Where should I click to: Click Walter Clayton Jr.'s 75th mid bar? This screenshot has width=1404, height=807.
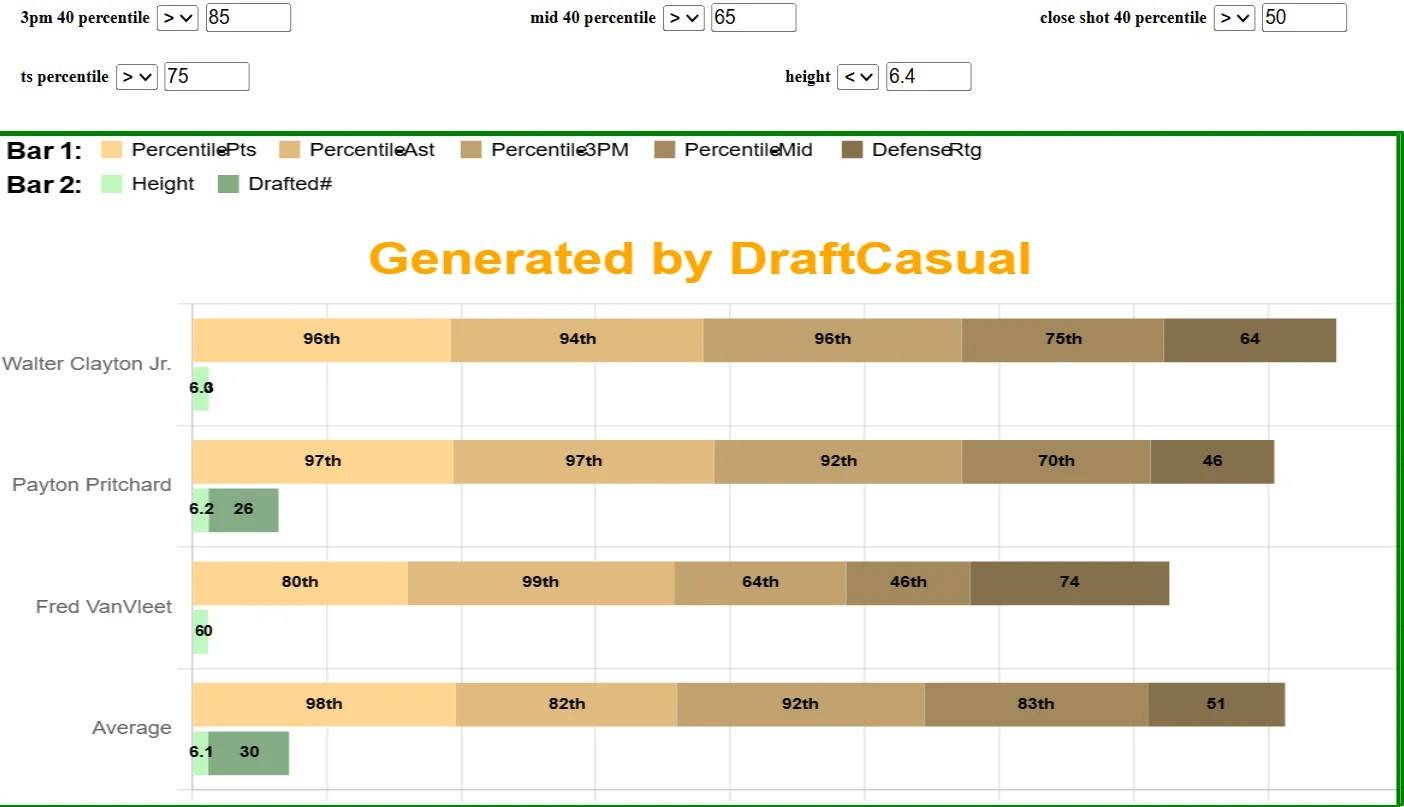point(1063,340)
